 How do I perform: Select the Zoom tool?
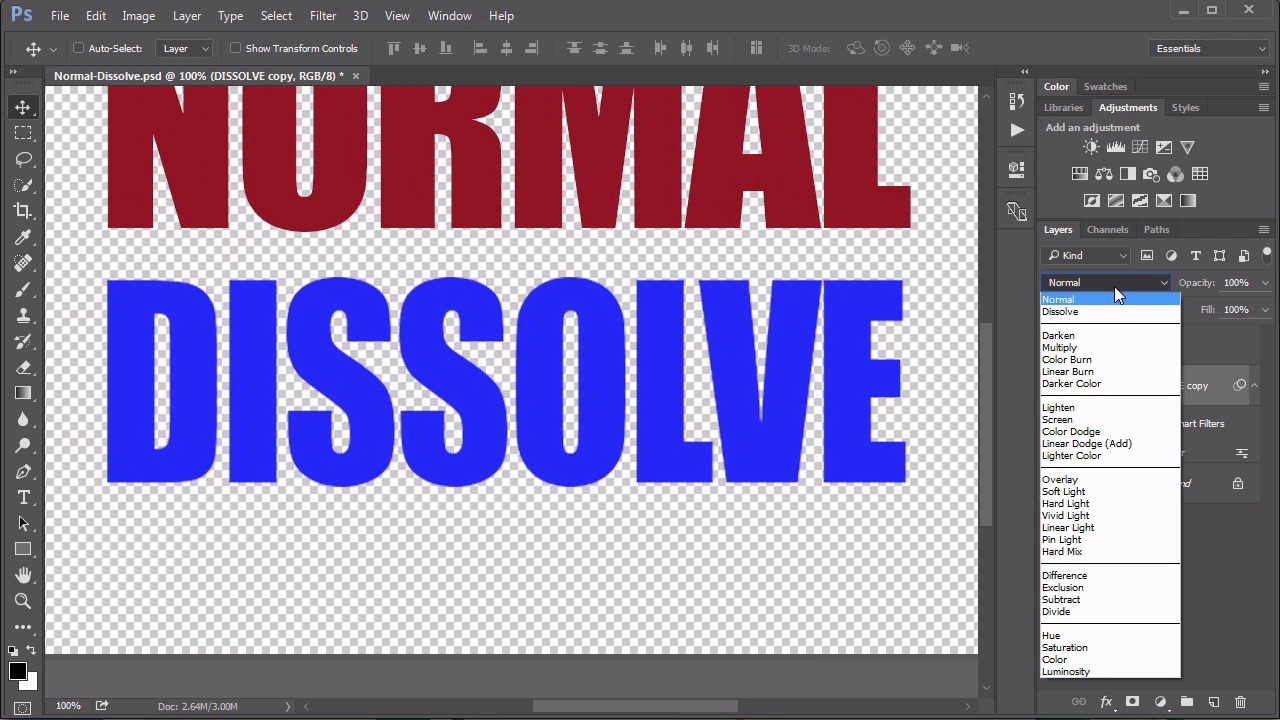tap(23, 601)
